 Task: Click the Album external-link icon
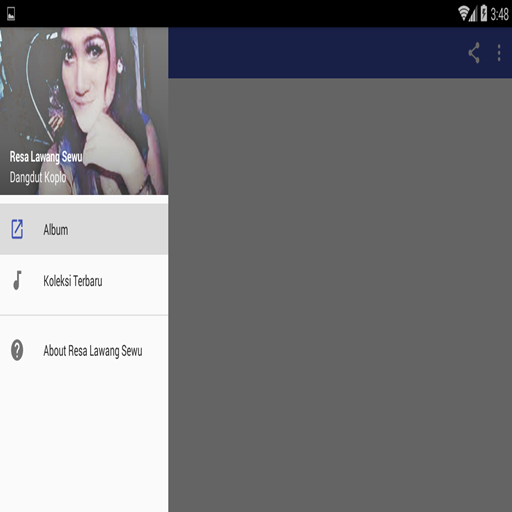tap(17, 229)
